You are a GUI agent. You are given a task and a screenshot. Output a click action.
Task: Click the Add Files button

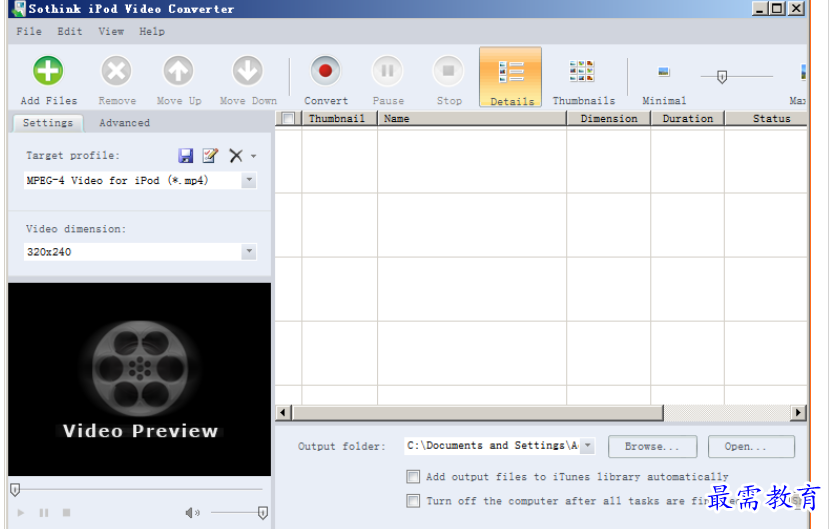click(x=48, y=79)
